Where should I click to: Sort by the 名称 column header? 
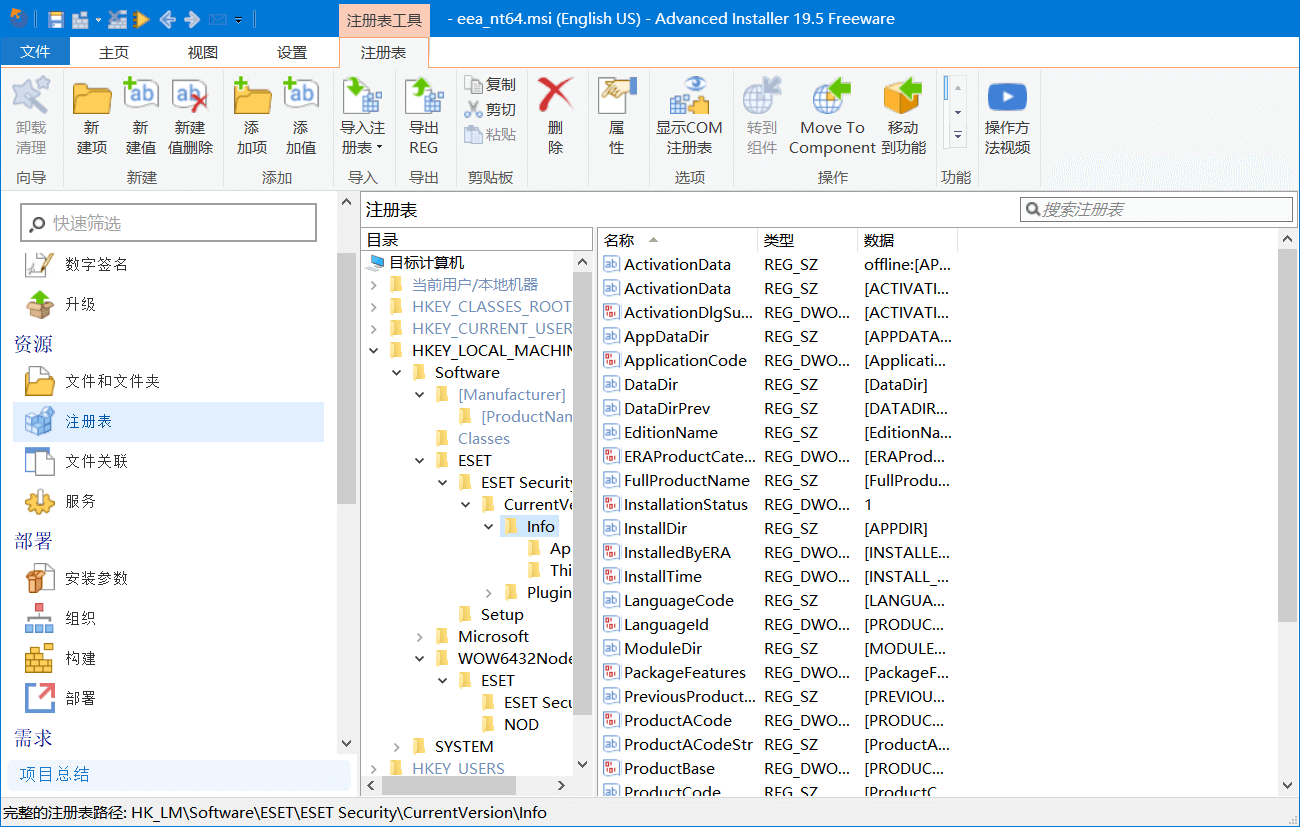click(620, 240)
